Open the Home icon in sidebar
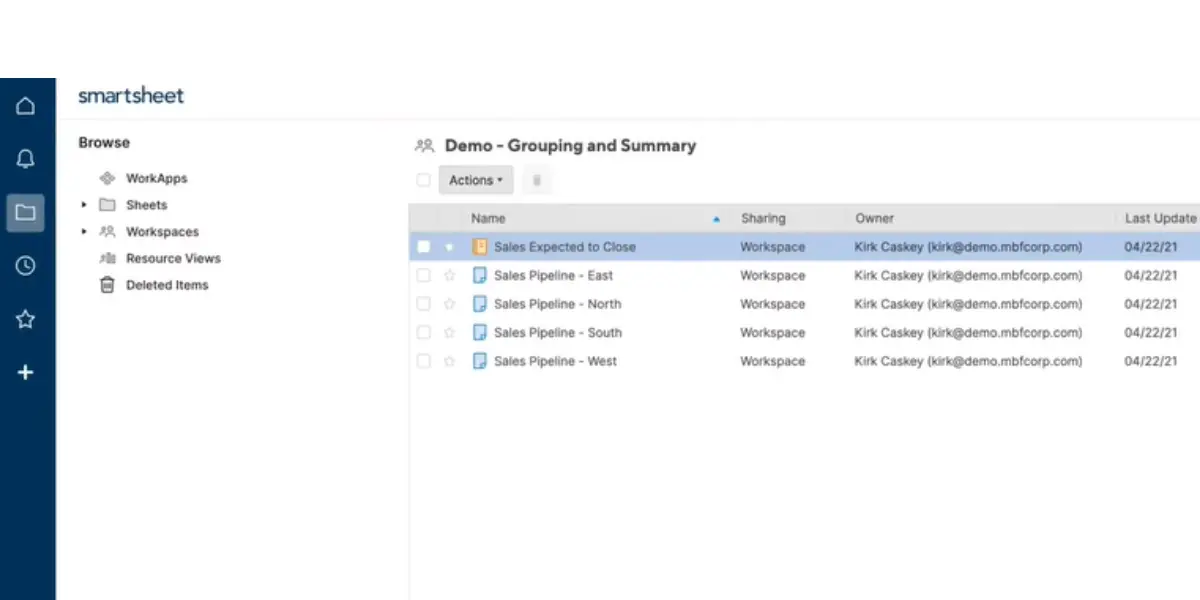The height and width of the screenshot is (600, 1200). (x=26, y=106)
